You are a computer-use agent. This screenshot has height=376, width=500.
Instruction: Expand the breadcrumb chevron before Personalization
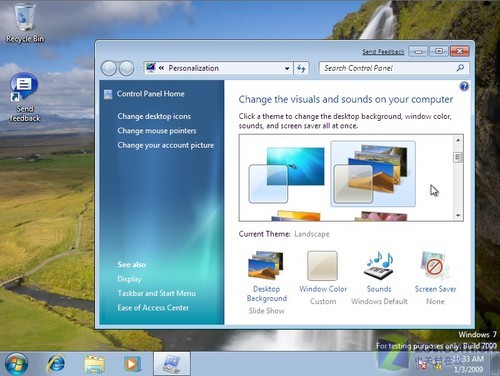162,68
